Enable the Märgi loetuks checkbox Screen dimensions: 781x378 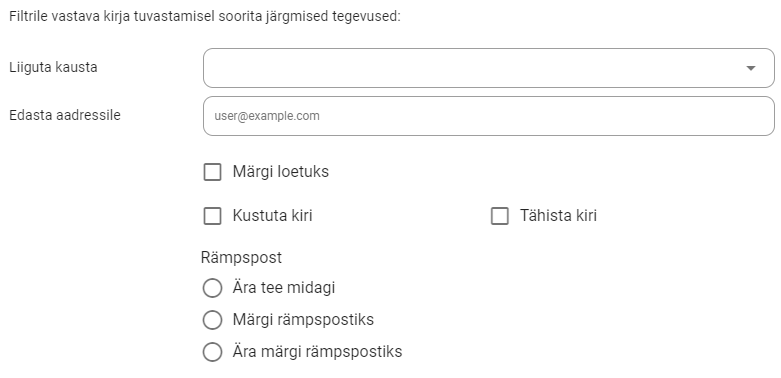pos(213,172)
